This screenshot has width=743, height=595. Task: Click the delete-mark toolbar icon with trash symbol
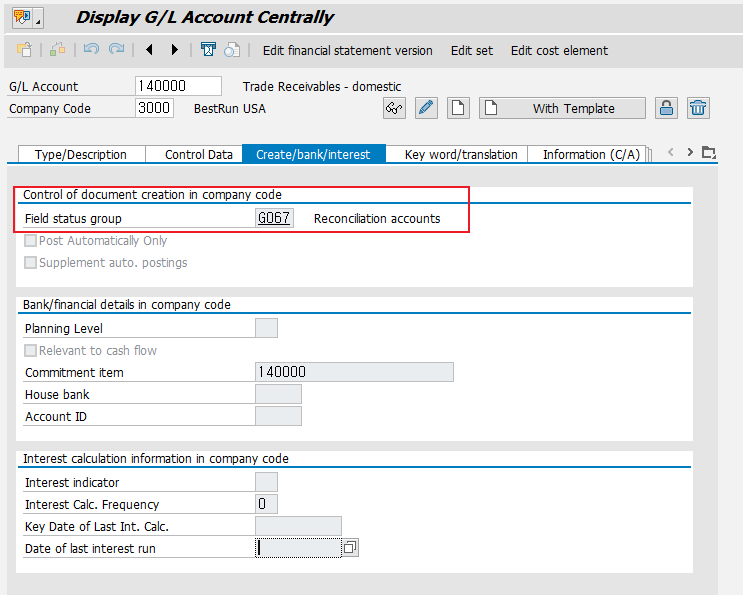pyautogui.click(x=208, y=49)
